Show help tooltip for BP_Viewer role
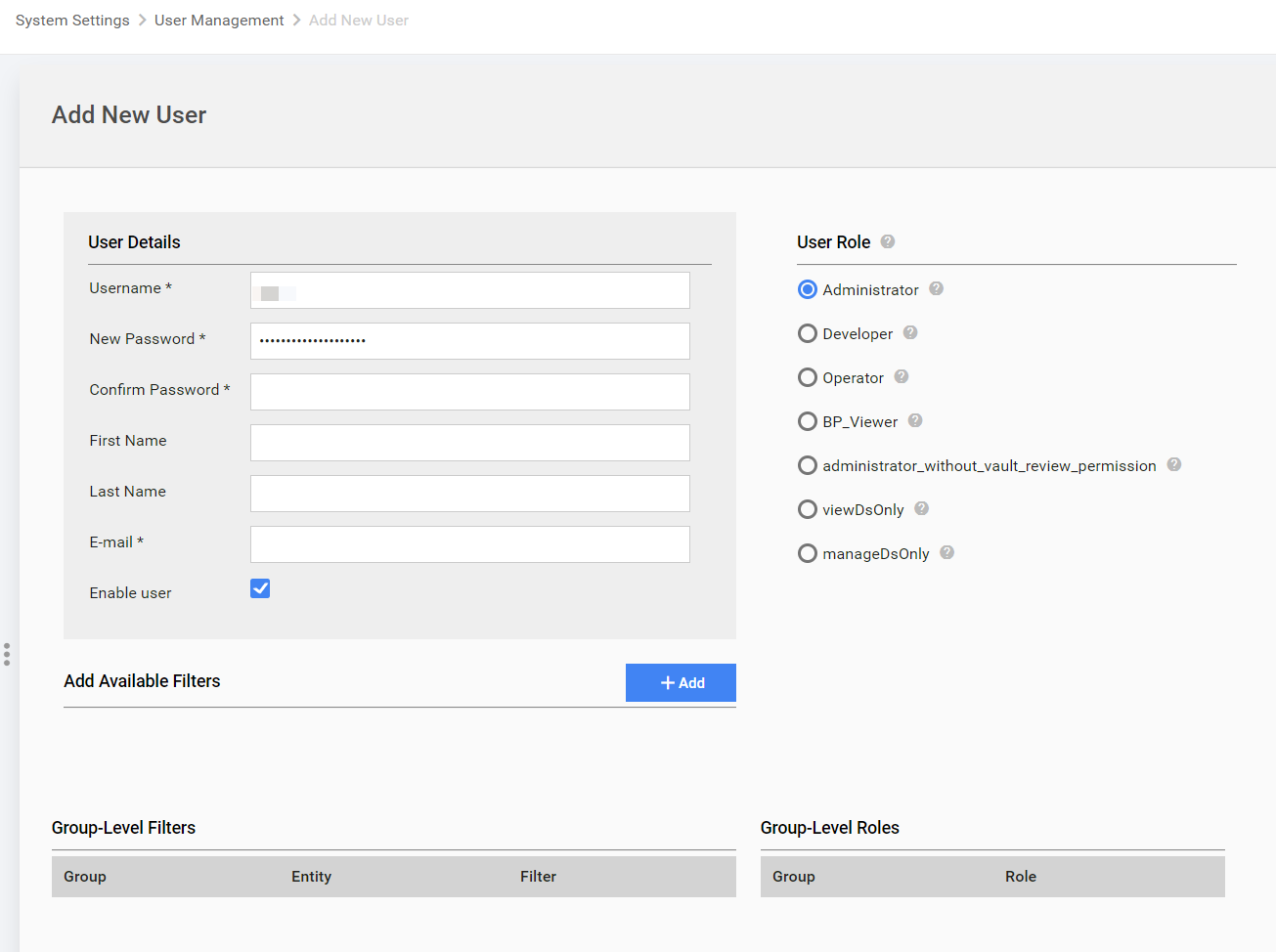 tap(915, 420)
